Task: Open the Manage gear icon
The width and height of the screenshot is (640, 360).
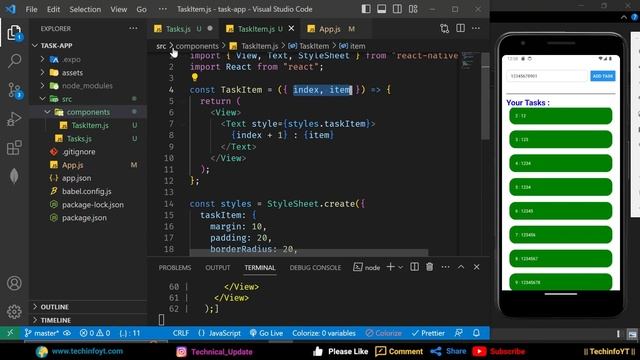Action: 14,312
